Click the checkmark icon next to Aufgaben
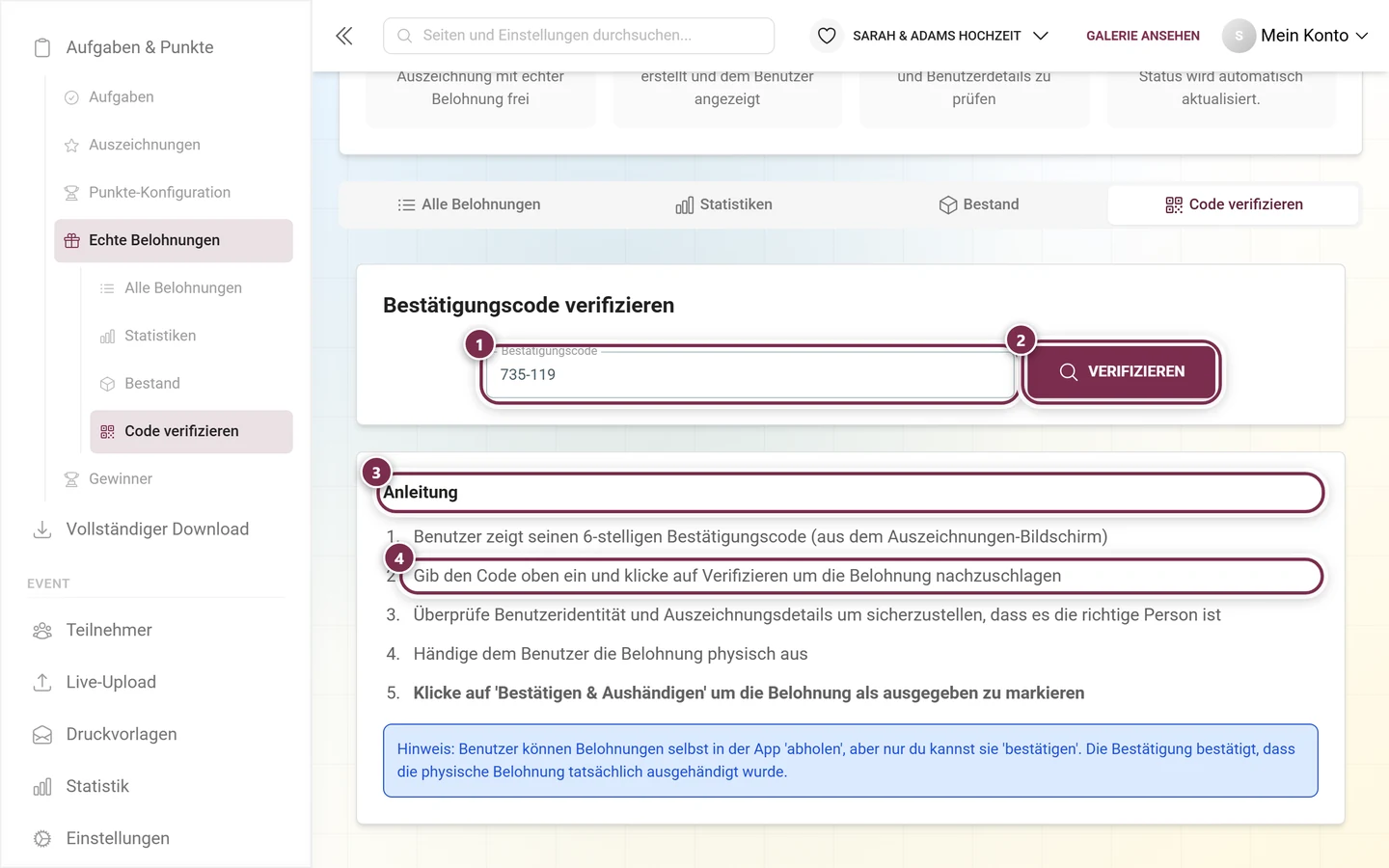Viewport: 1389px width, 868px height. 71,97
